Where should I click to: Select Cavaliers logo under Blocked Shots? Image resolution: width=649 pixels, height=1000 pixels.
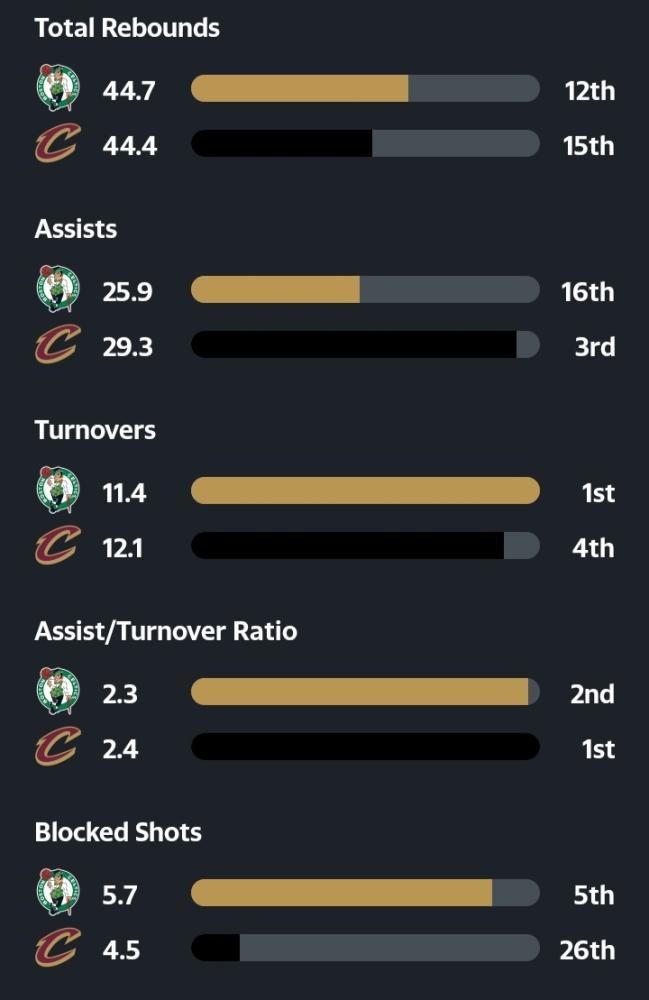pos(58,947)
